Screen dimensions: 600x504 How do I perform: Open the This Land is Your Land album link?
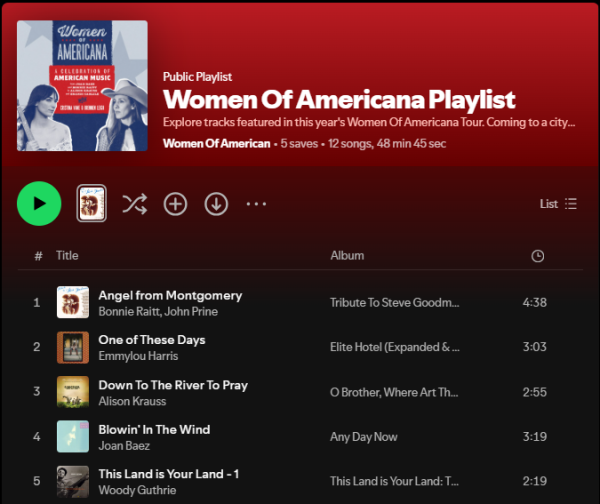[x=394, y=481]
